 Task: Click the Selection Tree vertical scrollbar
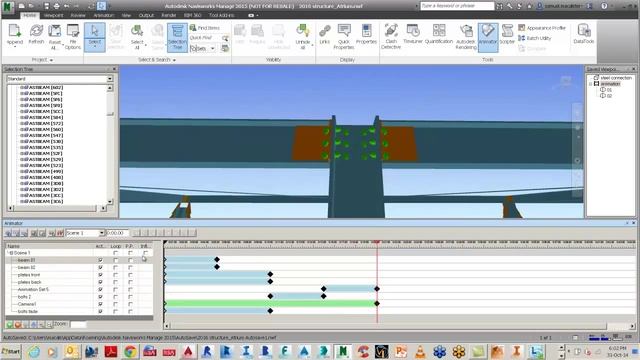coord(110,144)
